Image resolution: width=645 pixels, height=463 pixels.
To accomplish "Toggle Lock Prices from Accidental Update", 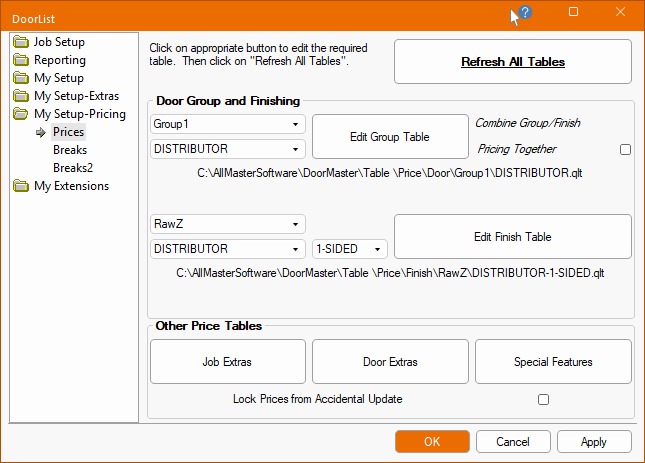I will click(543, 399).
